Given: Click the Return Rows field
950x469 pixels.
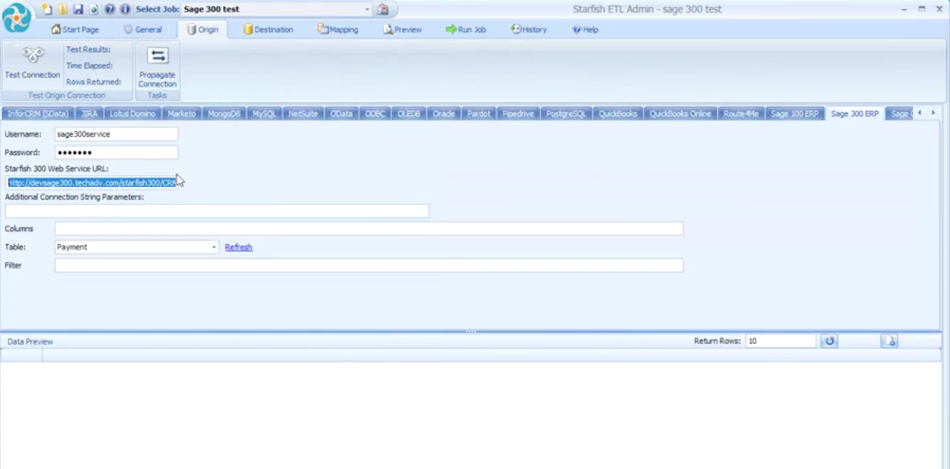Looking at the screenshot, I should 781,341.
